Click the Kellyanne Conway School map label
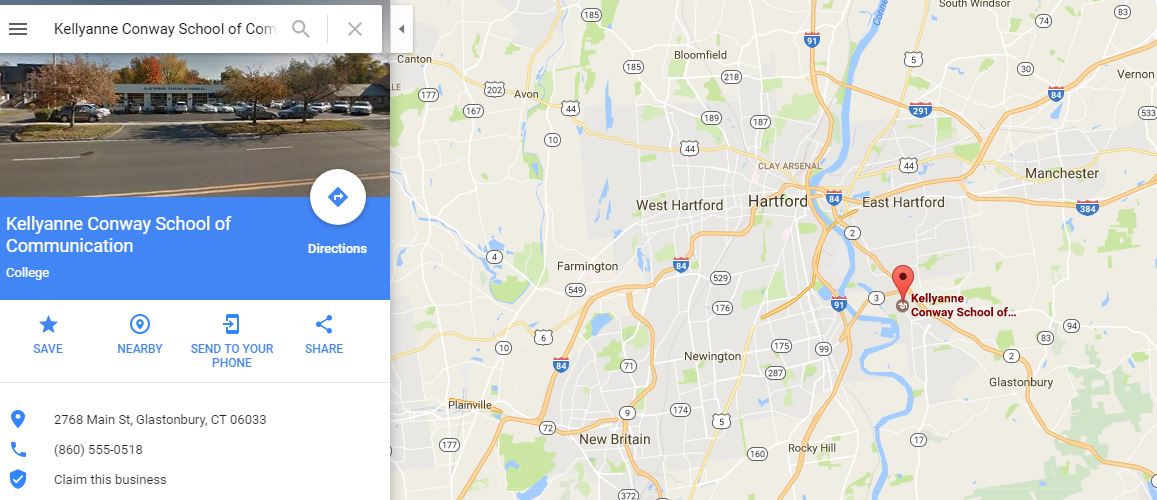The height and width of the screenshot is (500, 1157). (x=963, y=305)
